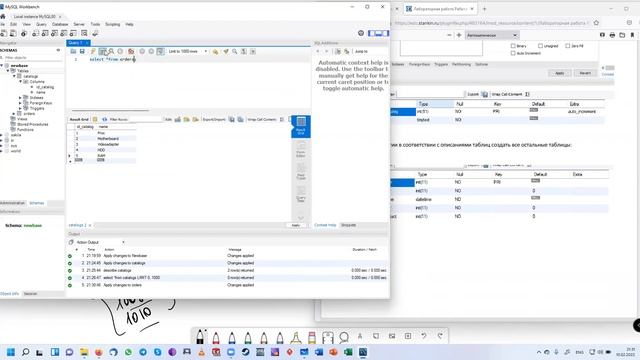This screenshot has height=360, width=640.
Task: Collapse the Columns node under catalogs
Action: [x=20, y=82]
